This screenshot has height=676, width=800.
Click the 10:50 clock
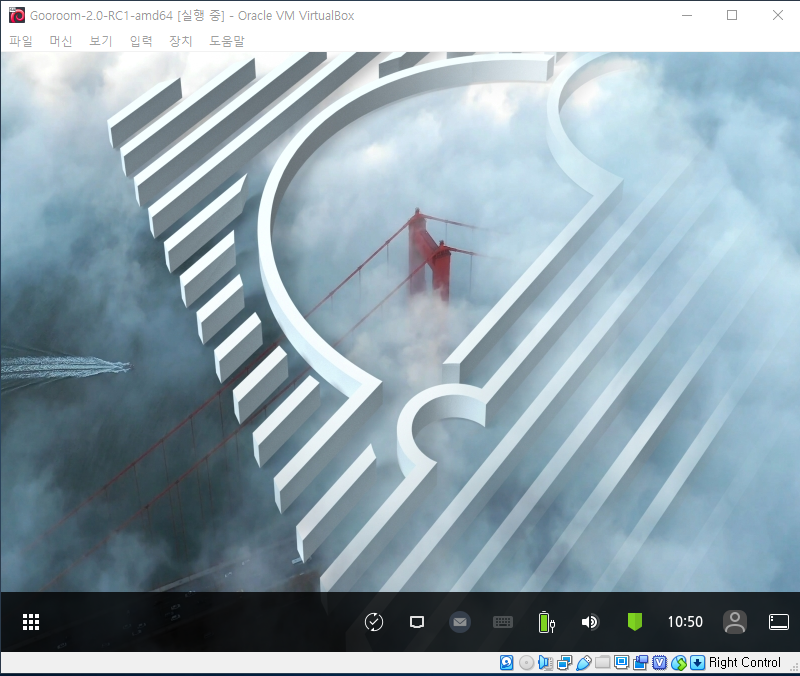[685, 621]
